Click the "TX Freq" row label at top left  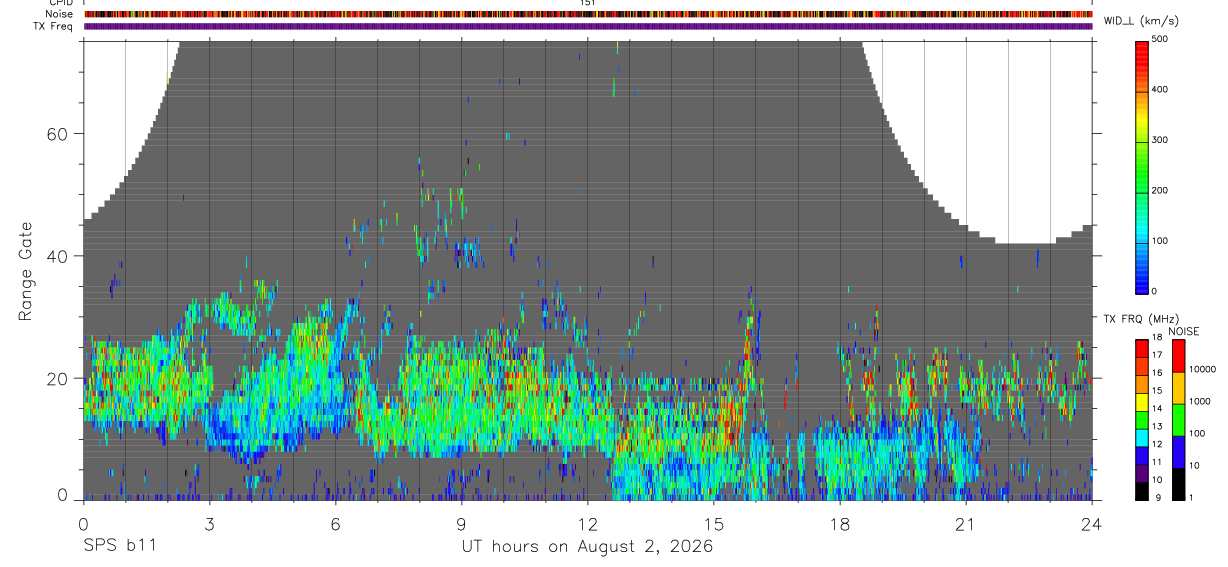point(54,27)
